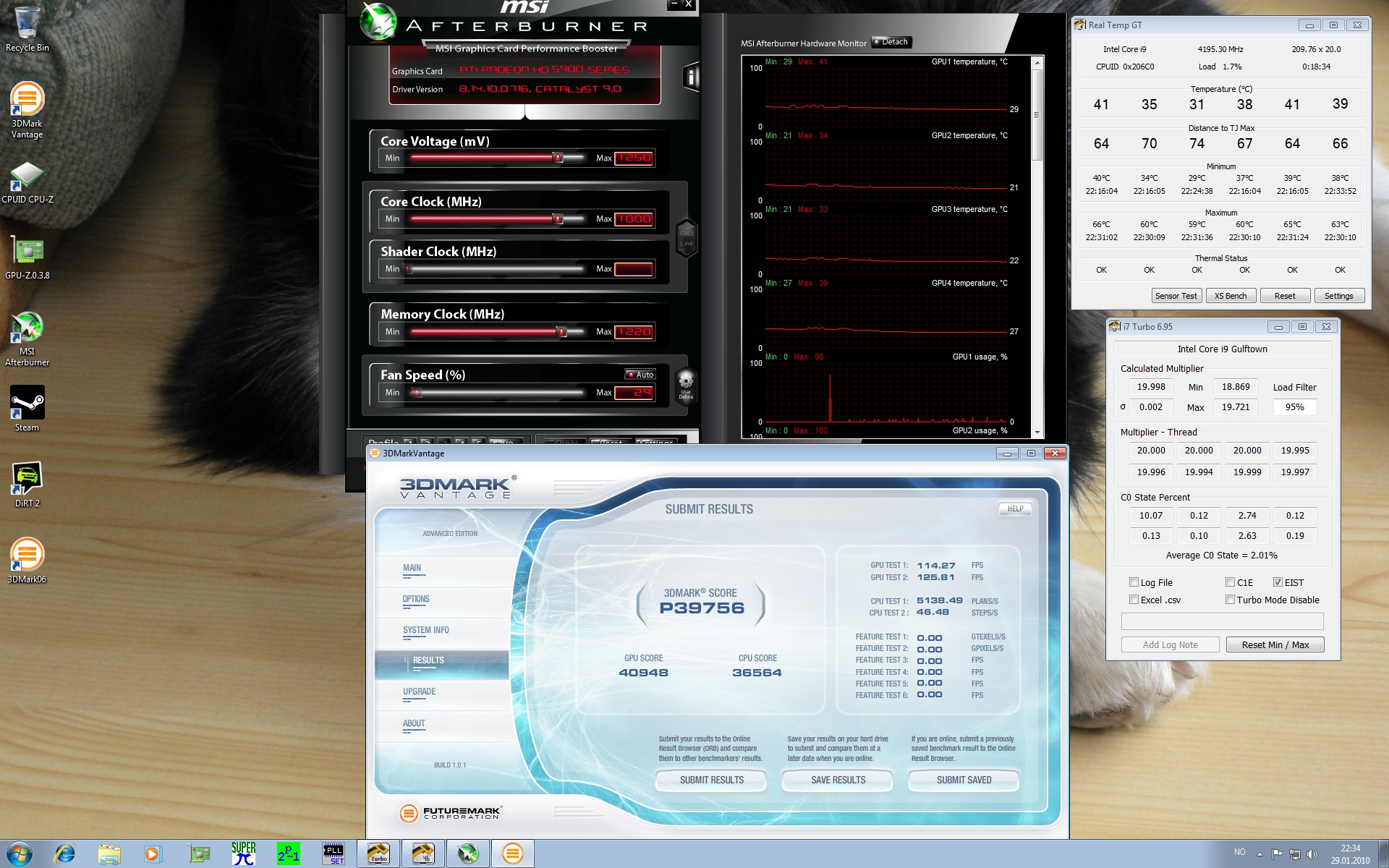The height and width of the screenshot is (868, 1389).
Task: Enable the Excel .csv checkbox
Action: pos(1134,600)
